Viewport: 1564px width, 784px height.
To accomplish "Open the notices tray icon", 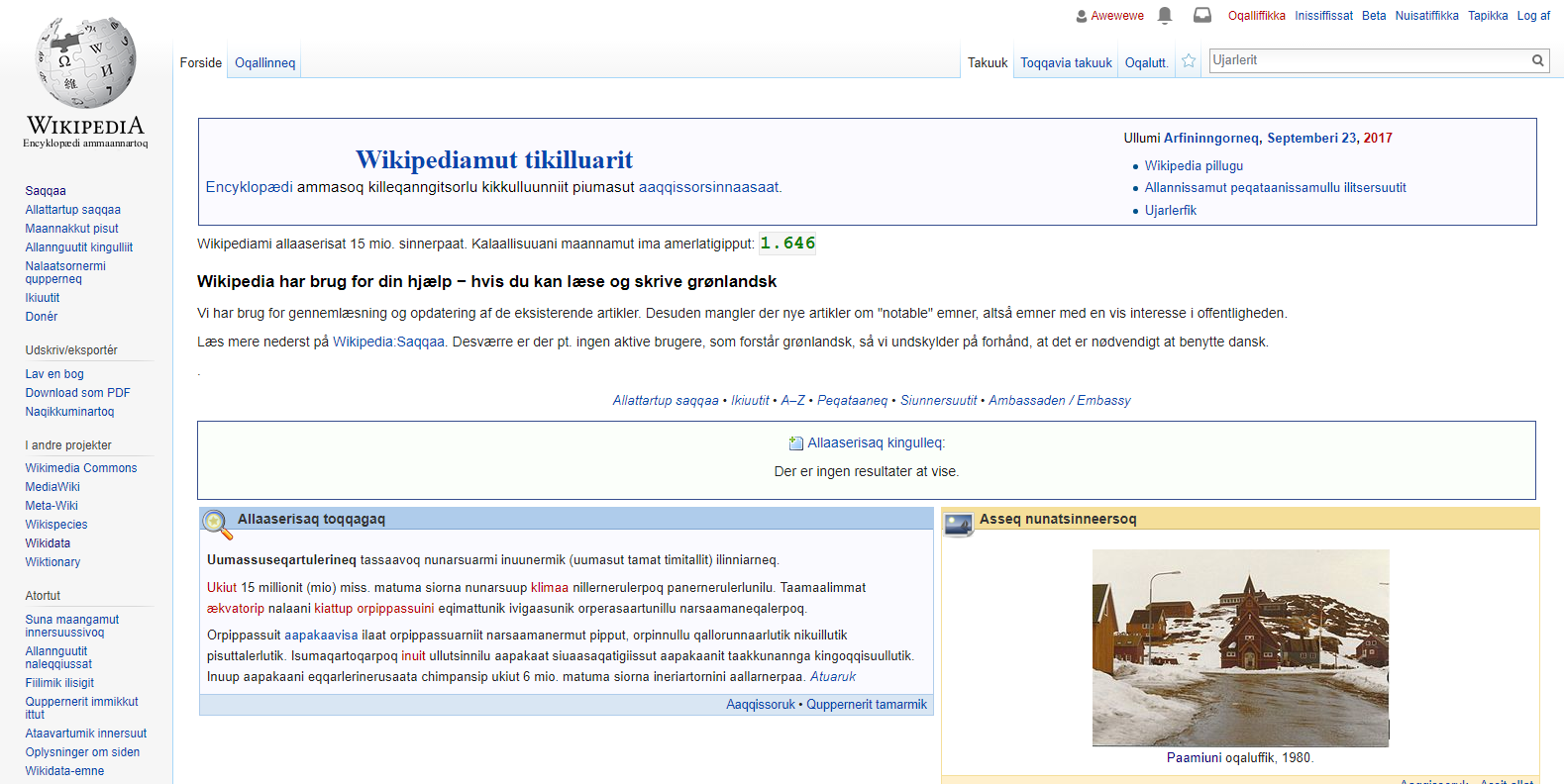I will (x=1201, y=15).
